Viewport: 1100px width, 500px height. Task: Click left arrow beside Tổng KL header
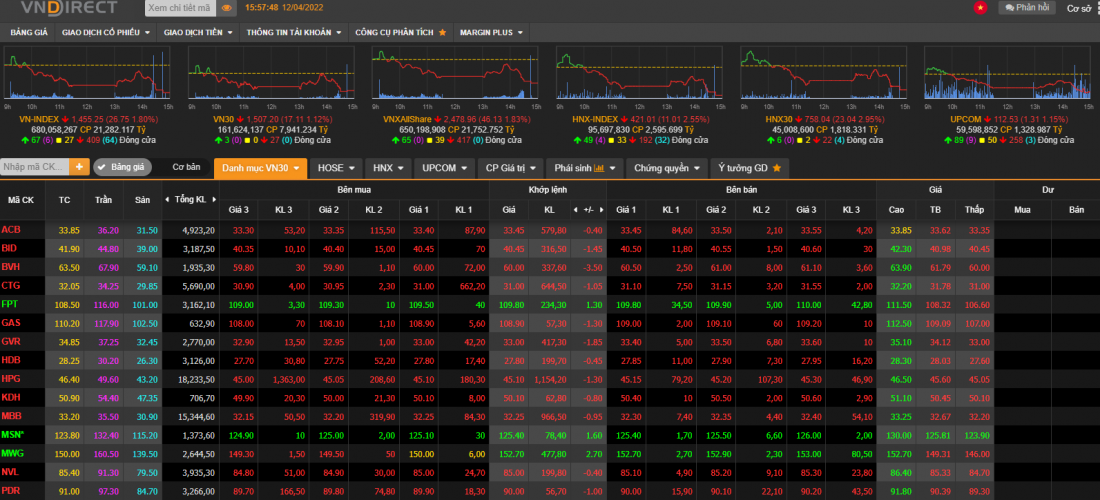tap(167, 200)
